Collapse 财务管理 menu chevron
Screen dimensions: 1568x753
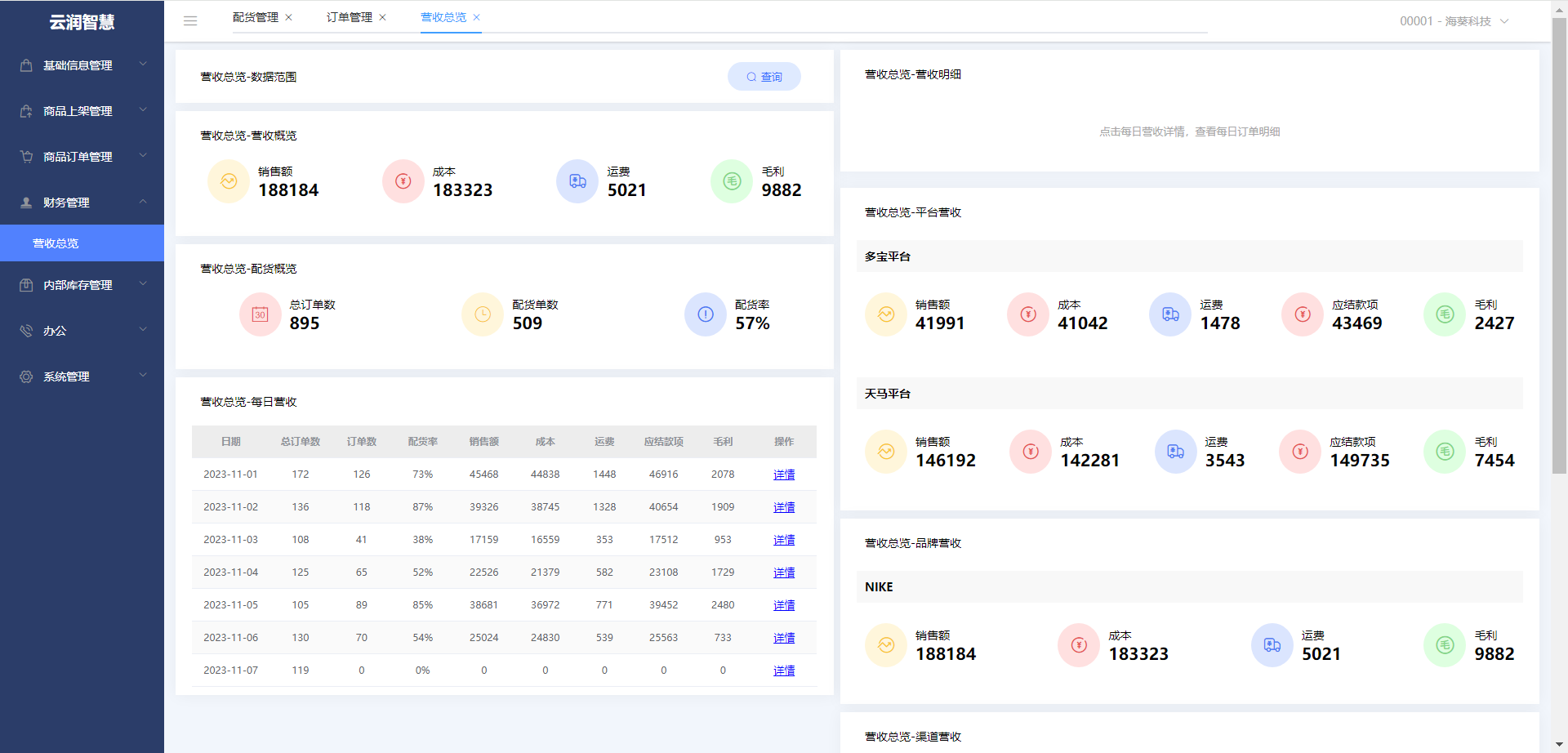[x=143, y=201]
